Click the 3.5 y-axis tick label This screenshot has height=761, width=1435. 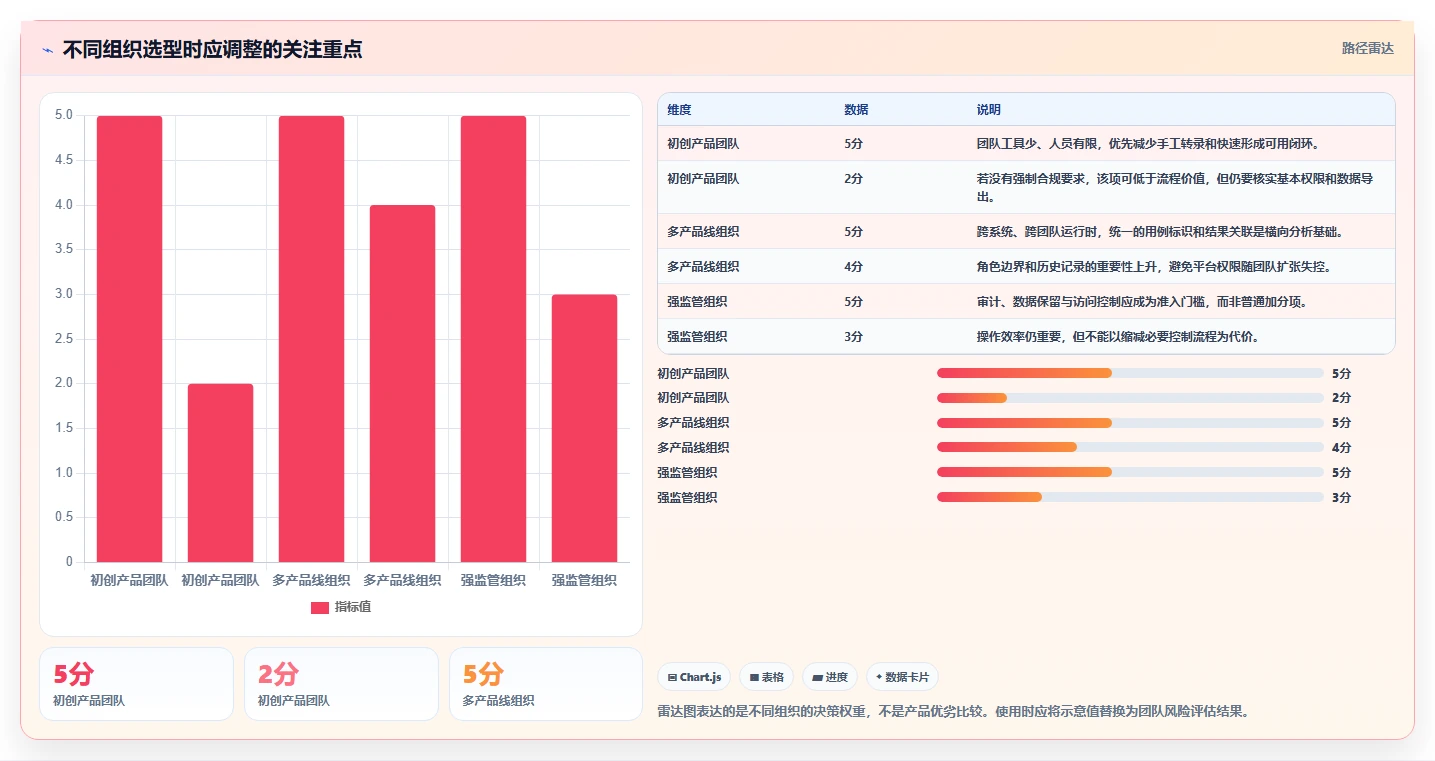click(x=63, y=249)
